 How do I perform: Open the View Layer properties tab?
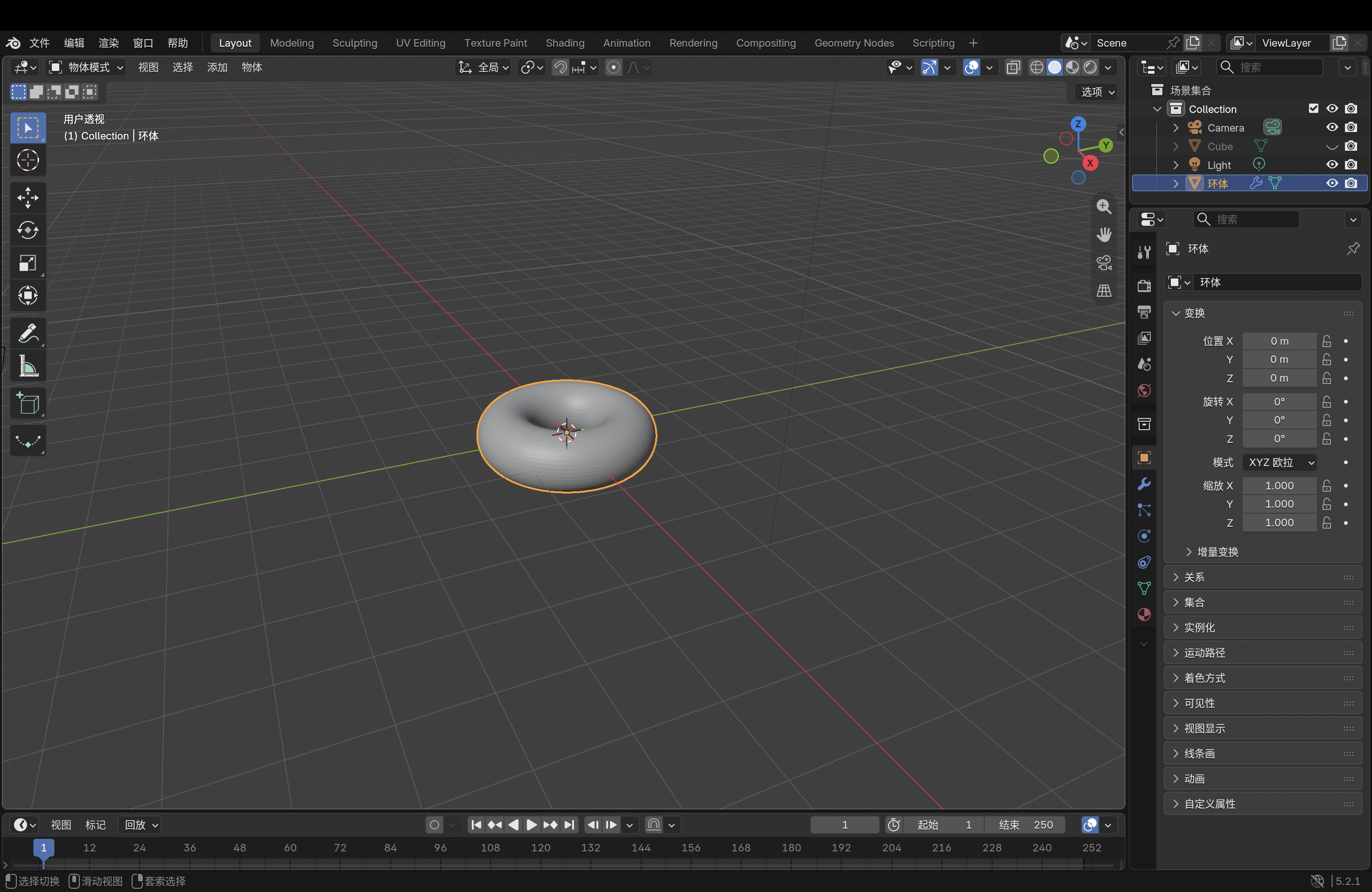pyautogui.click(x=1144, y=338)
